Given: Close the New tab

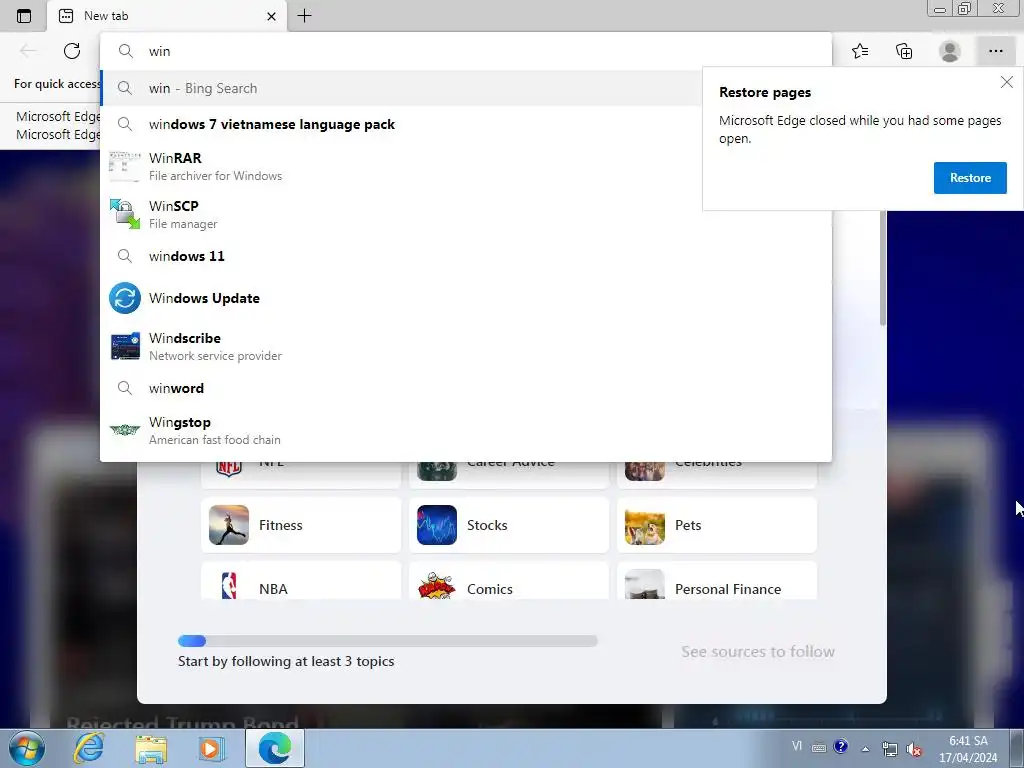Looking at the screenshot, I should [x=272, y=16].
